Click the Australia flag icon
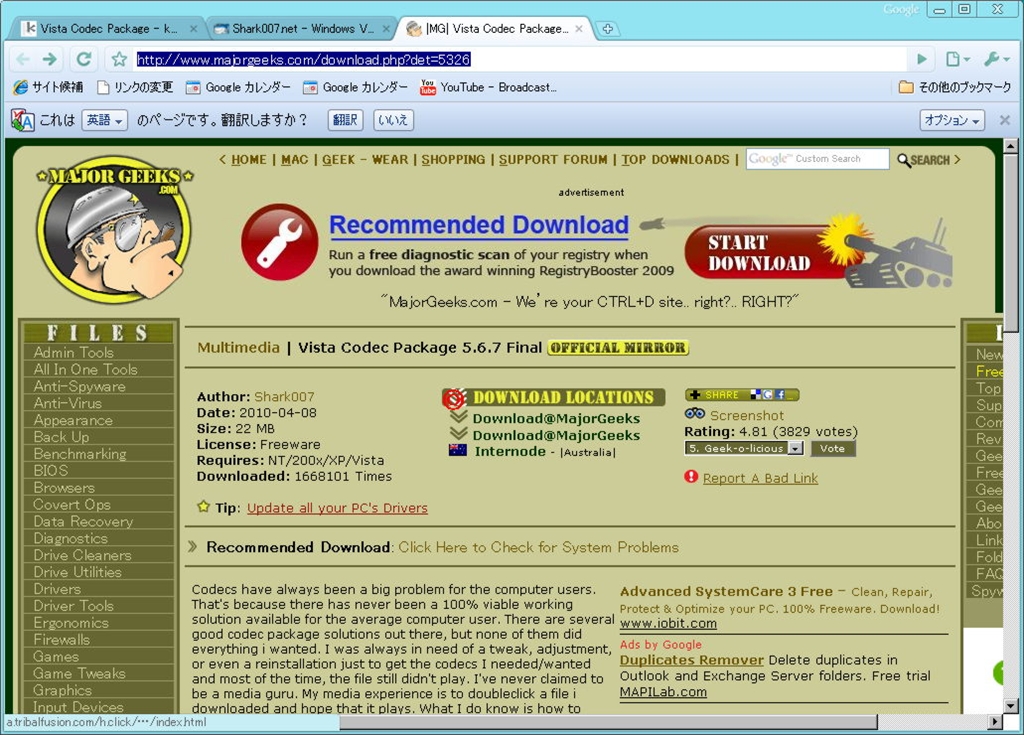 [x=458, y=450]
